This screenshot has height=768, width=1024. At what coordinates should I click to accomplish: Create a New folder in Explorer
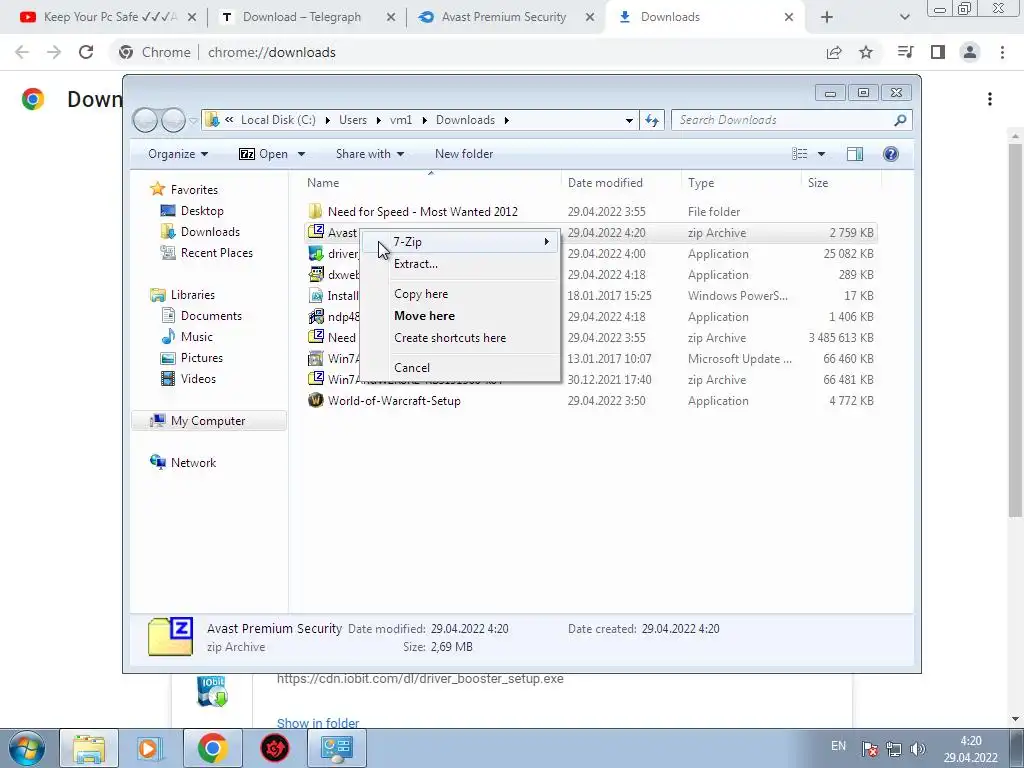(x=464, y=154)
